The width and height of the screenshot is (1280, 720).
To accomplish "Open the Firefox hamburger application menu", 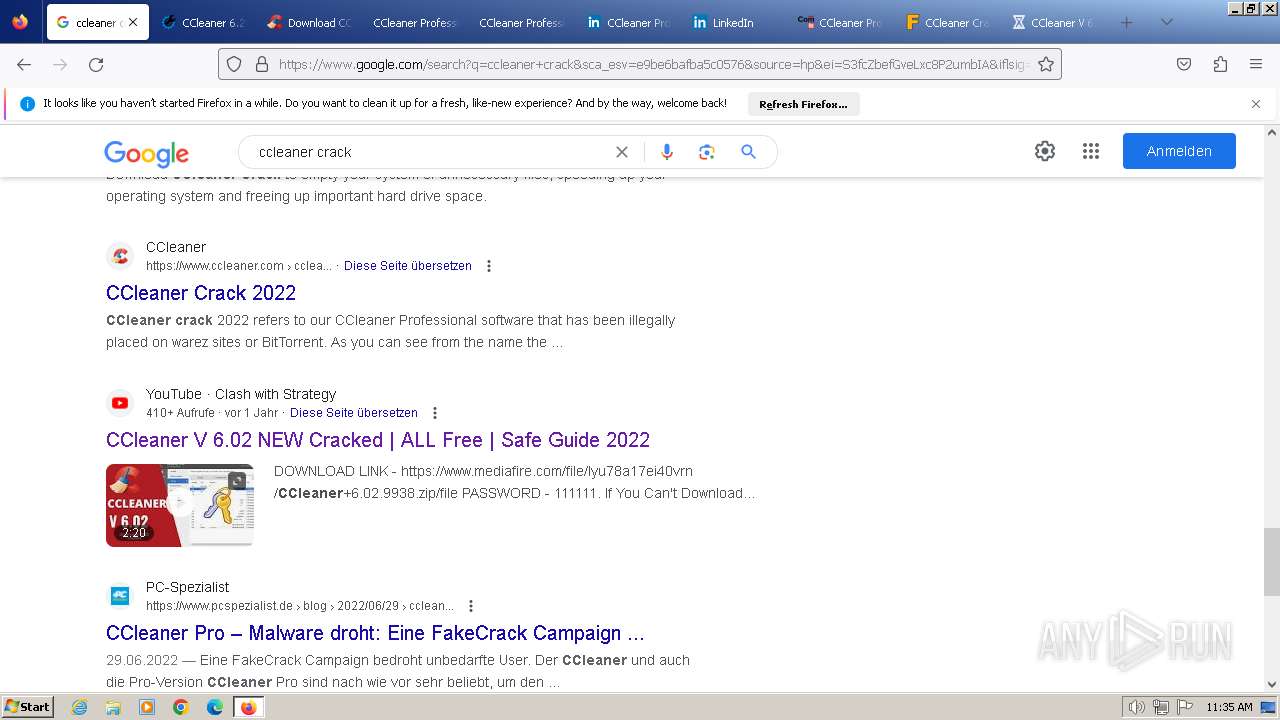I will (1256, 64).
